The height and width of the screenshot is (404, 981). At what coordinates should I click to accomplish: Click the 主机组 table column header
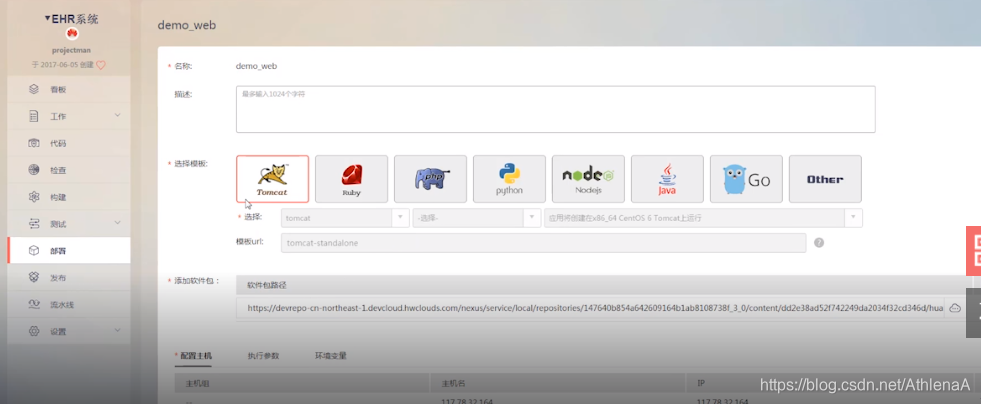coord(198,383)
